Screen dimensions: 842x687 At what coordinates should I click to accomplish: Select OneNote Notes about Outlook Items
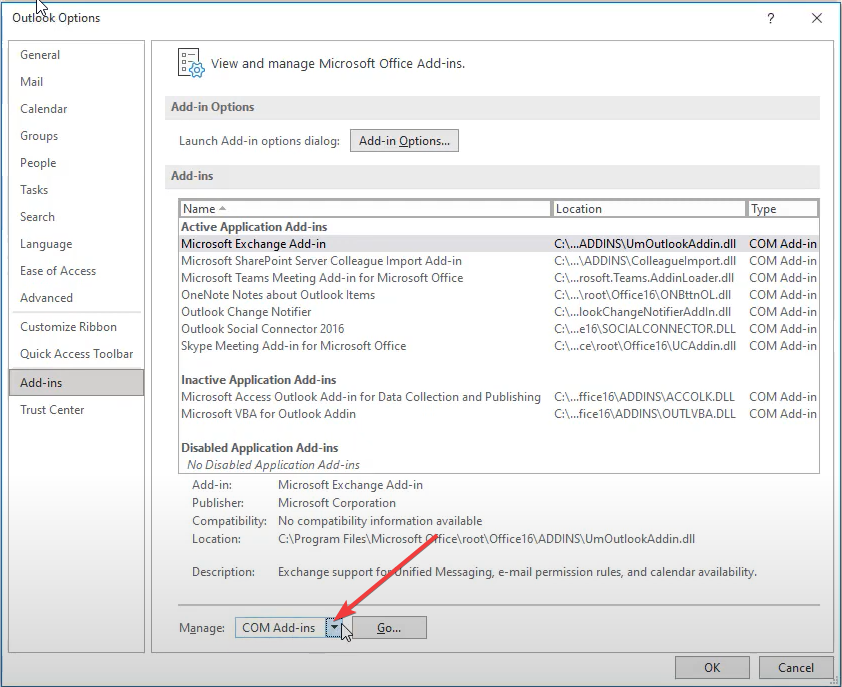point(499,295)
